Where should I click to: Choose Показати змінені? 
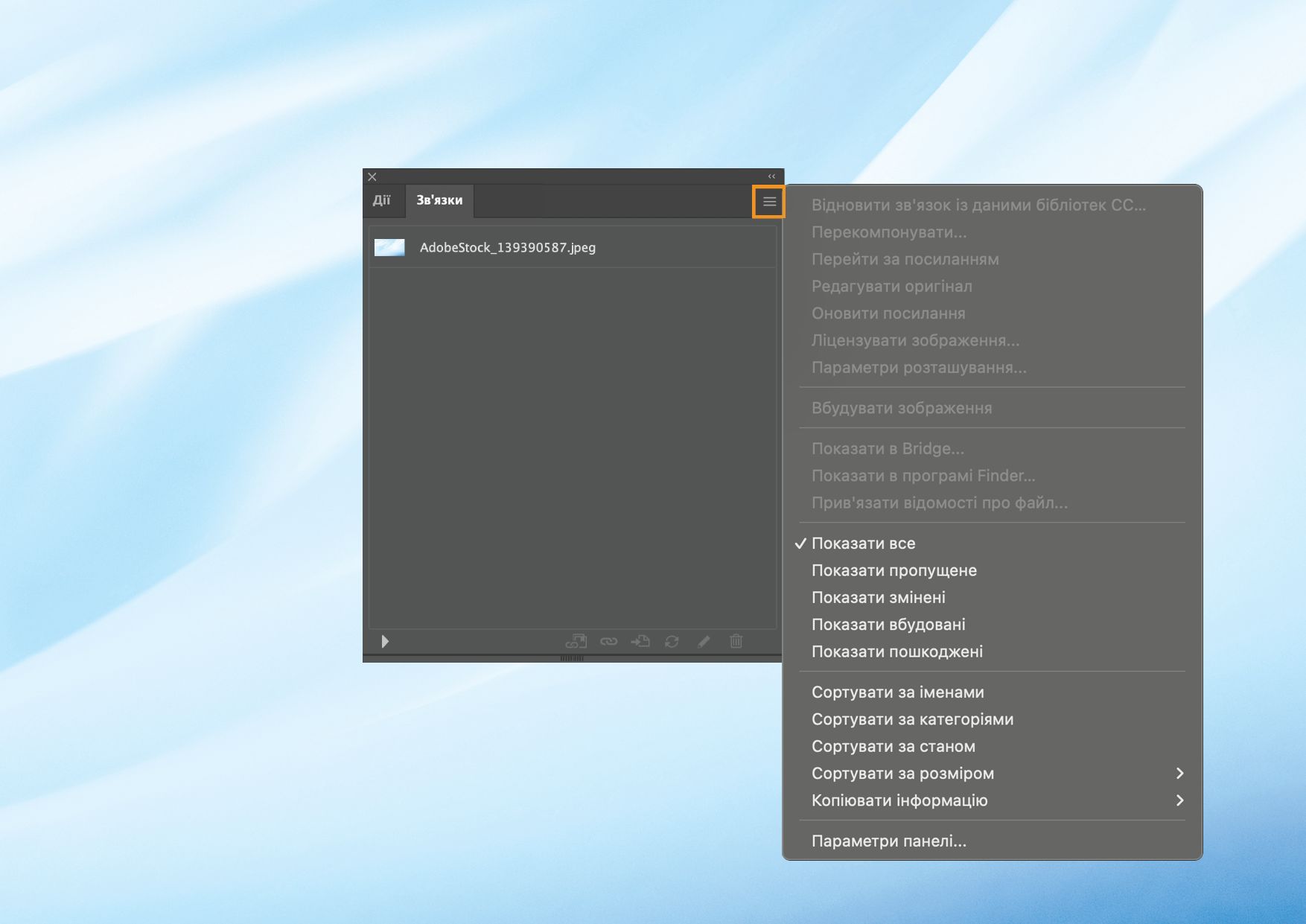pyautogui.click(x=993, y=597)
